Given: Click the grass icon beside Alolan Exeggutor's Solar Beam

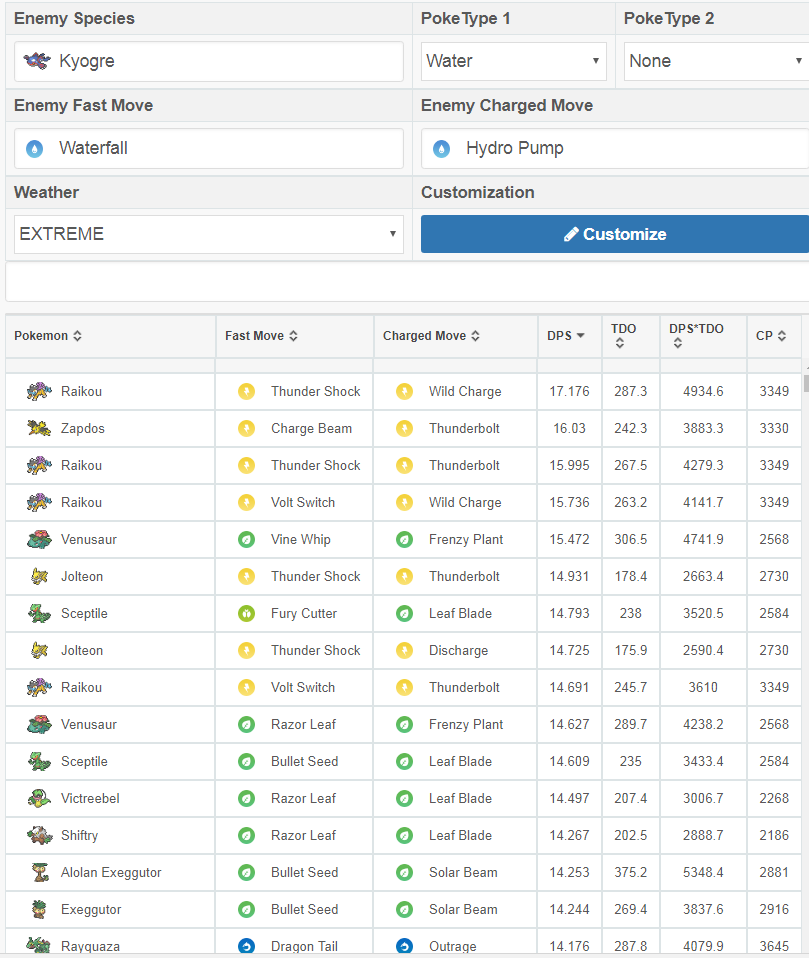Looking at the screenshot, I should point(404,872).
